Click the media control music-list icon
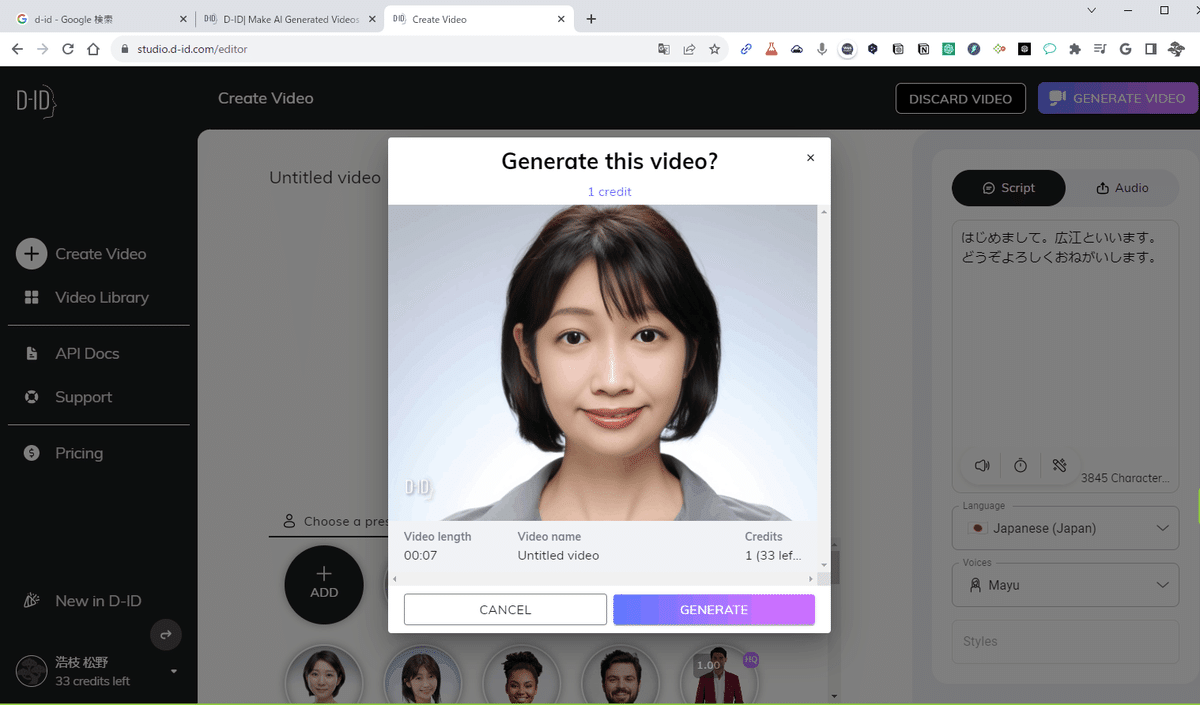Screen dimensions: 1200x705 point(1100,49)
